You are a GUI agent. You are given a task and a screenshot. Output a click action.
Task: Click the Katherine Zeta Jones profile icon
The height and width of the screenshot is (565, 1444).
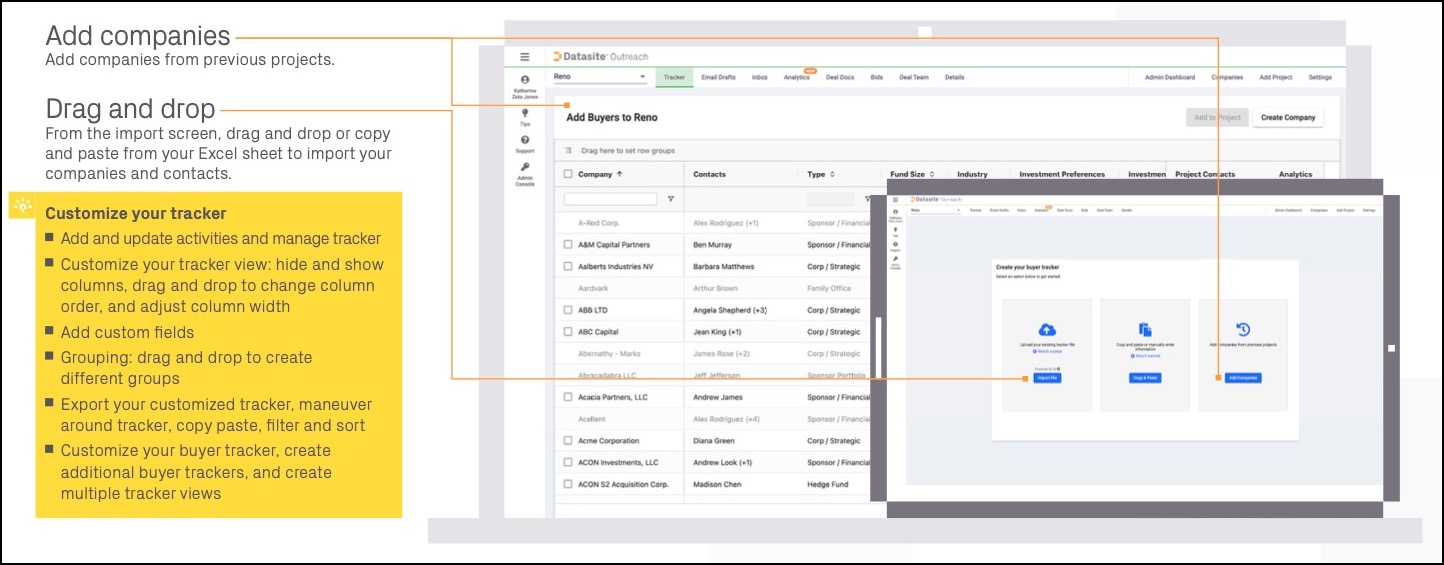525,80
